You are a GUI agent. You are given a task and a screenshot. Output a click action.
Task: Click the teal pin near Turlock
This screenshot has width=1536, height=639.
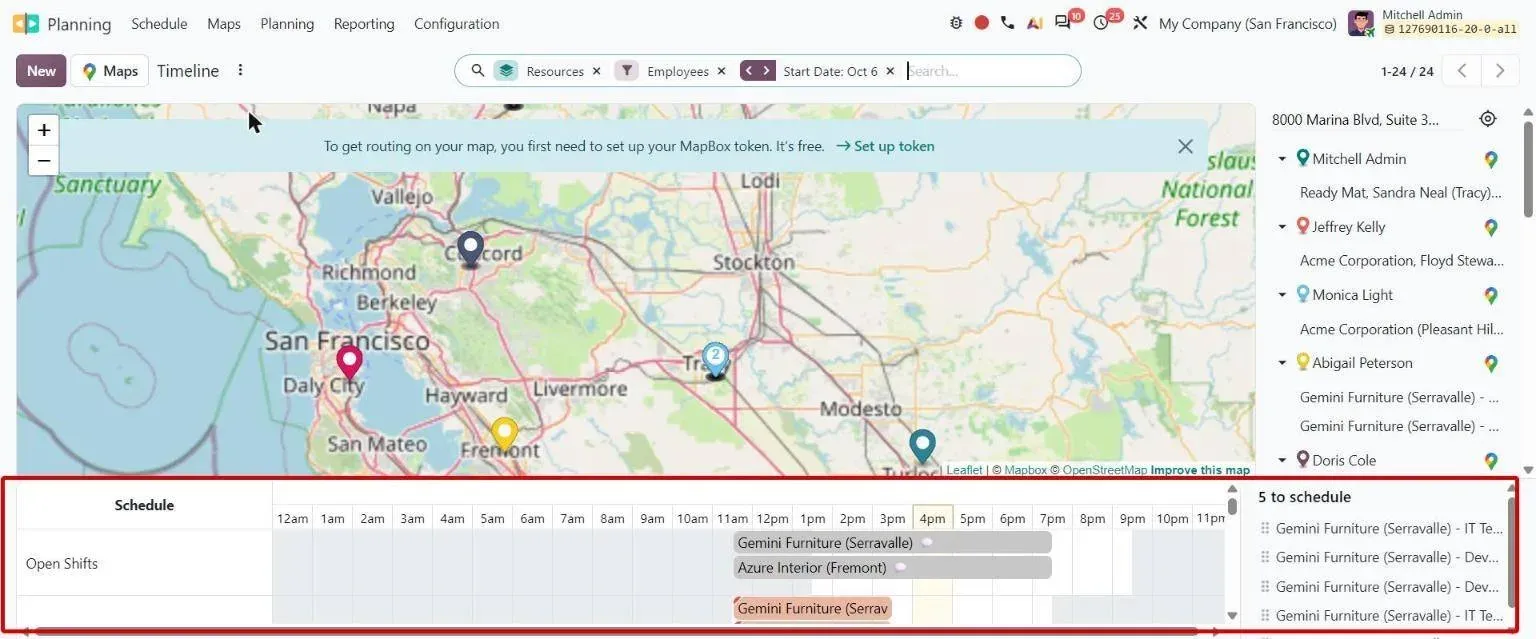click(922, 446)
